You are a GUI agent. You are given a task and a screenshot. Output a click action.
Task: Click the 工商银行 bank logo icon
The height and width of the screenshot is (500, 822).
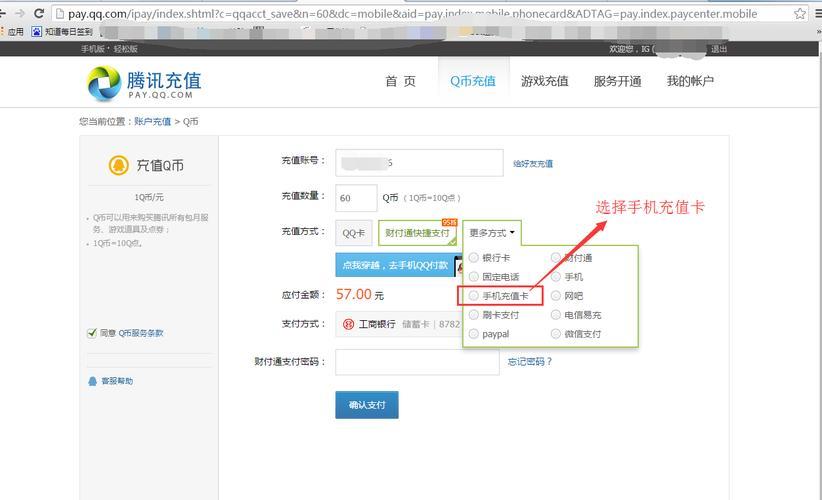[349, 324]
